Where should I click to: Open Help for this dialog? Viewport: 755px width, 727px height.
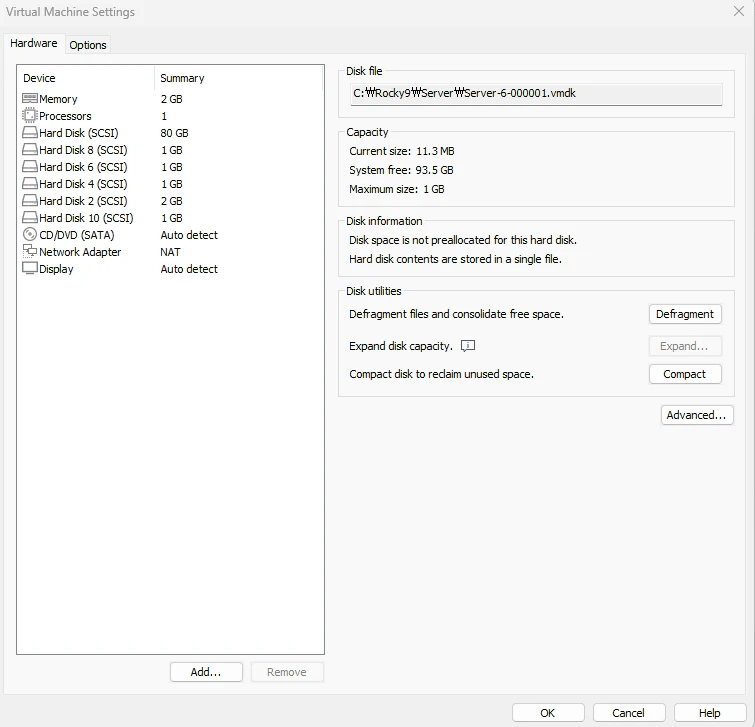click(x=710, y=713)
